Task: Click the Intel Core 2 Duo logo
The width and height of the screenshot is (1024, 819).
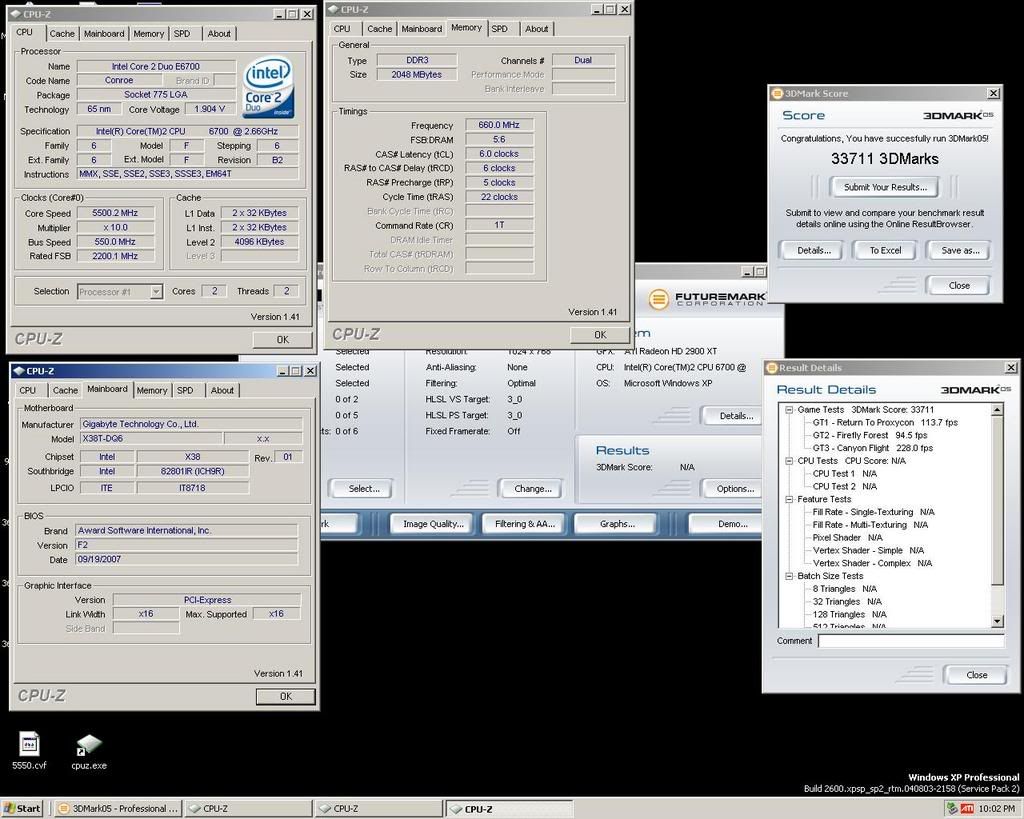Action: [x=268, y=86]
